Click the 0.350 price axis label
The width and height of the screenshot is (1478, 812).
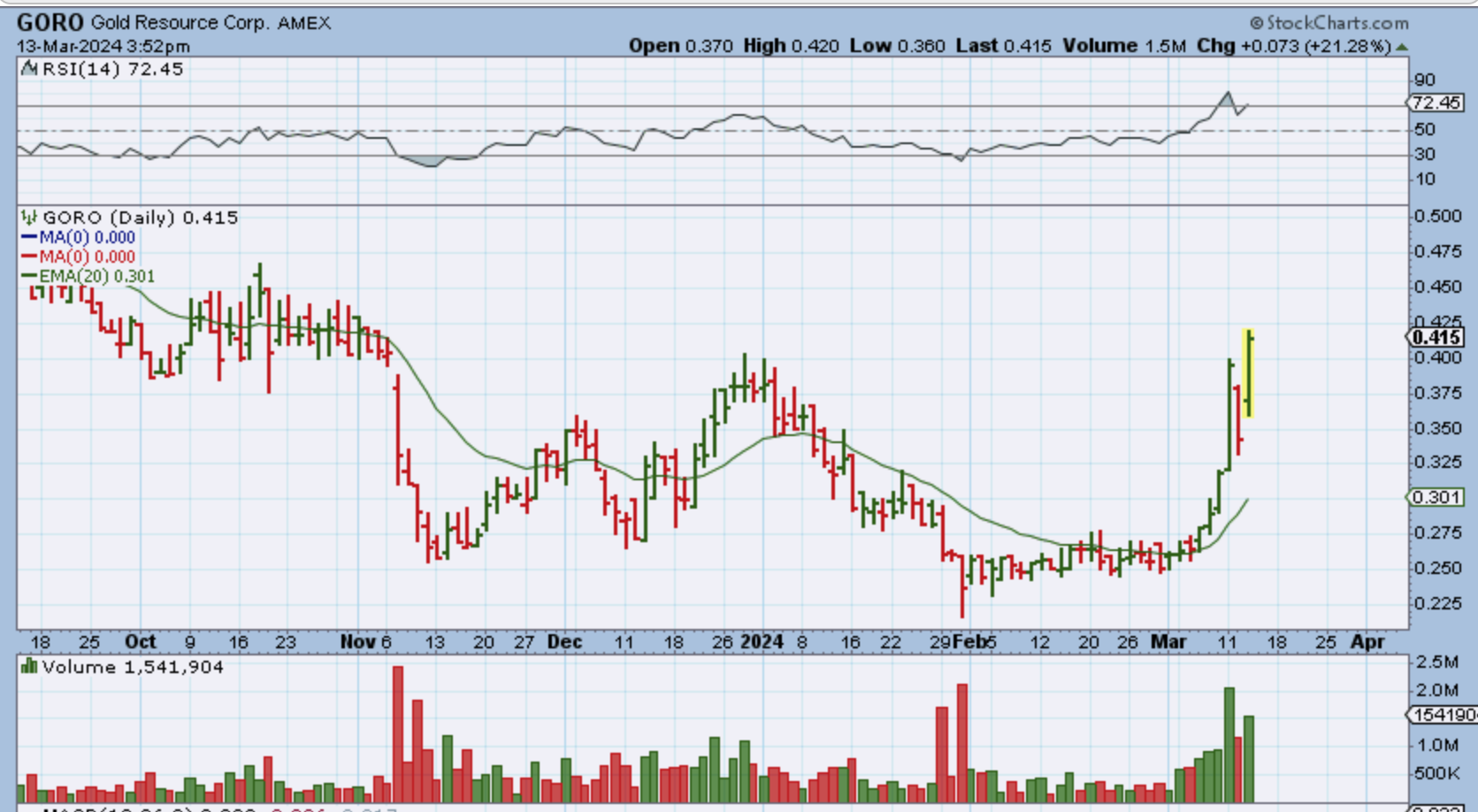click(x=1437, y=428)
